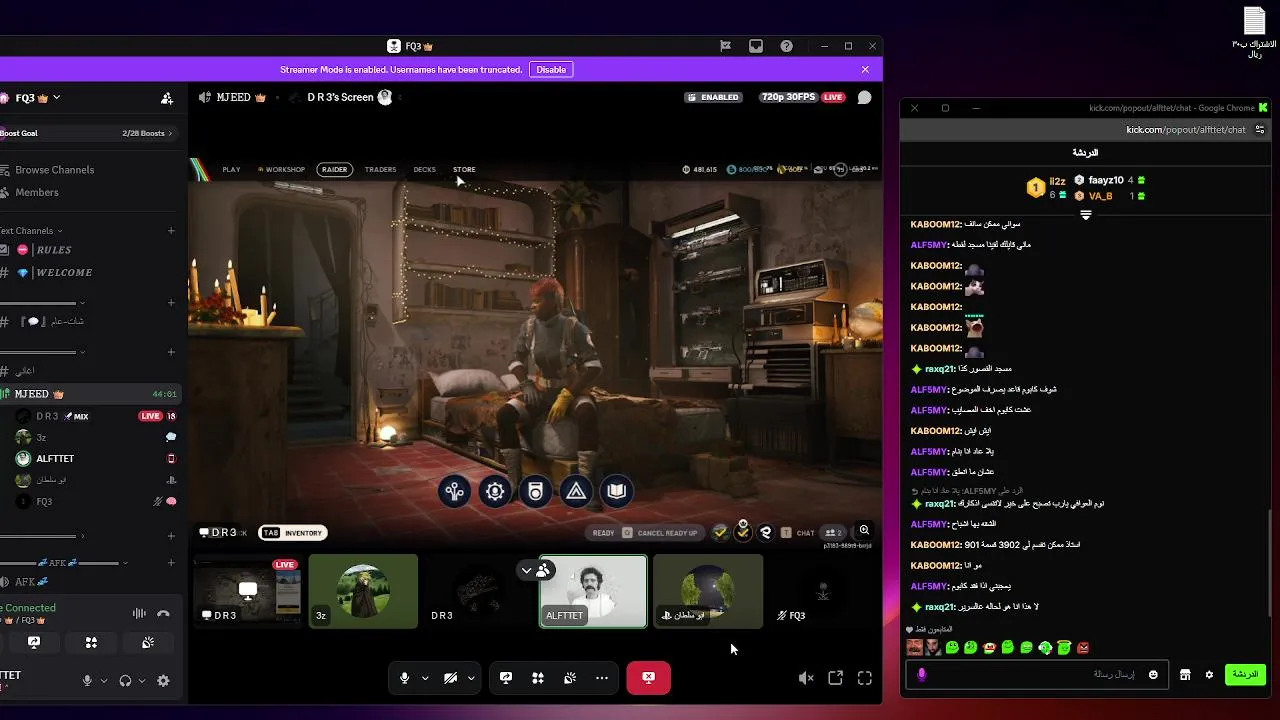Select the WORKSHOP tab in game stream

281,170
